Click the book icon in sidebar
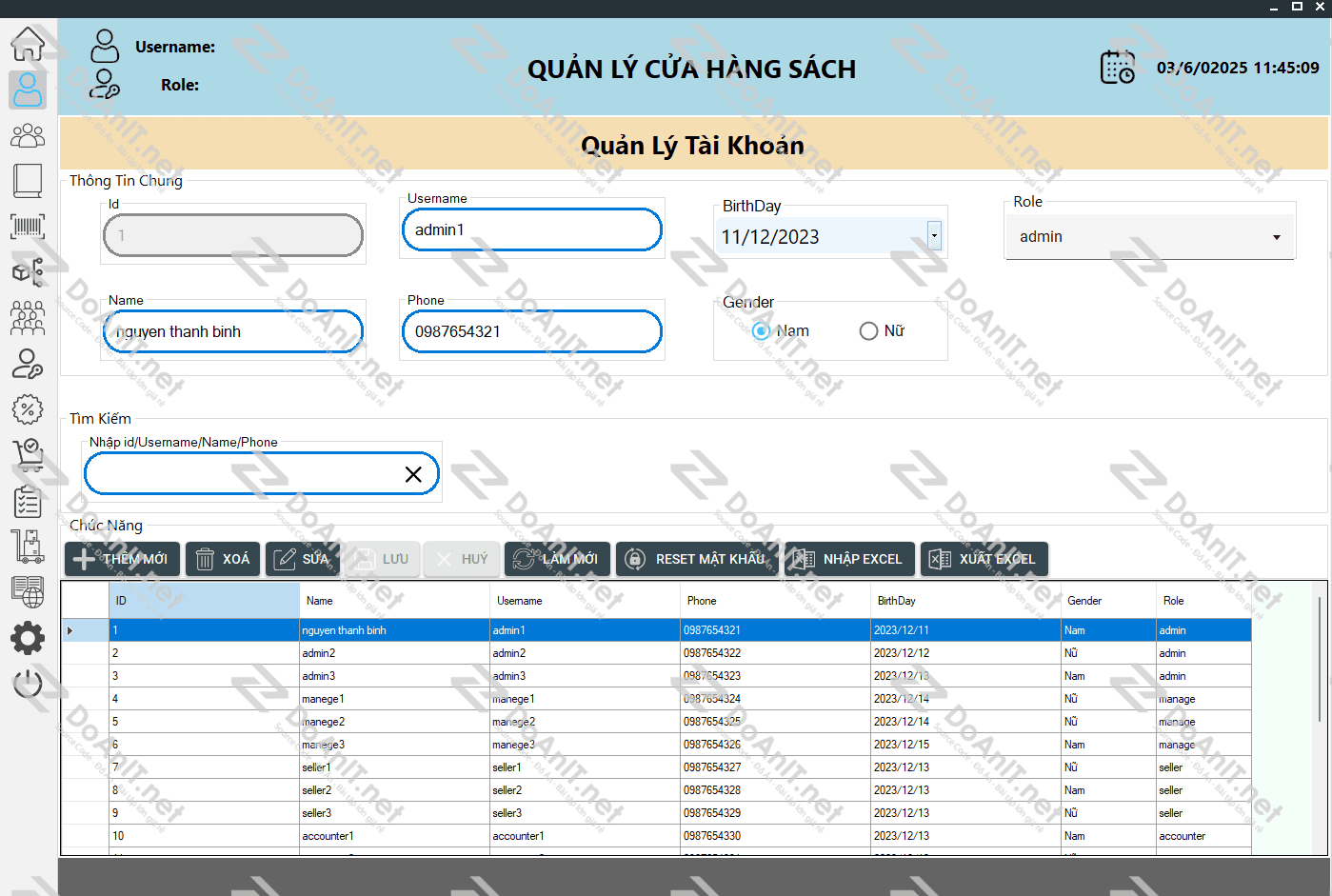Screen dimensions: 1332x896 point(28,180)
